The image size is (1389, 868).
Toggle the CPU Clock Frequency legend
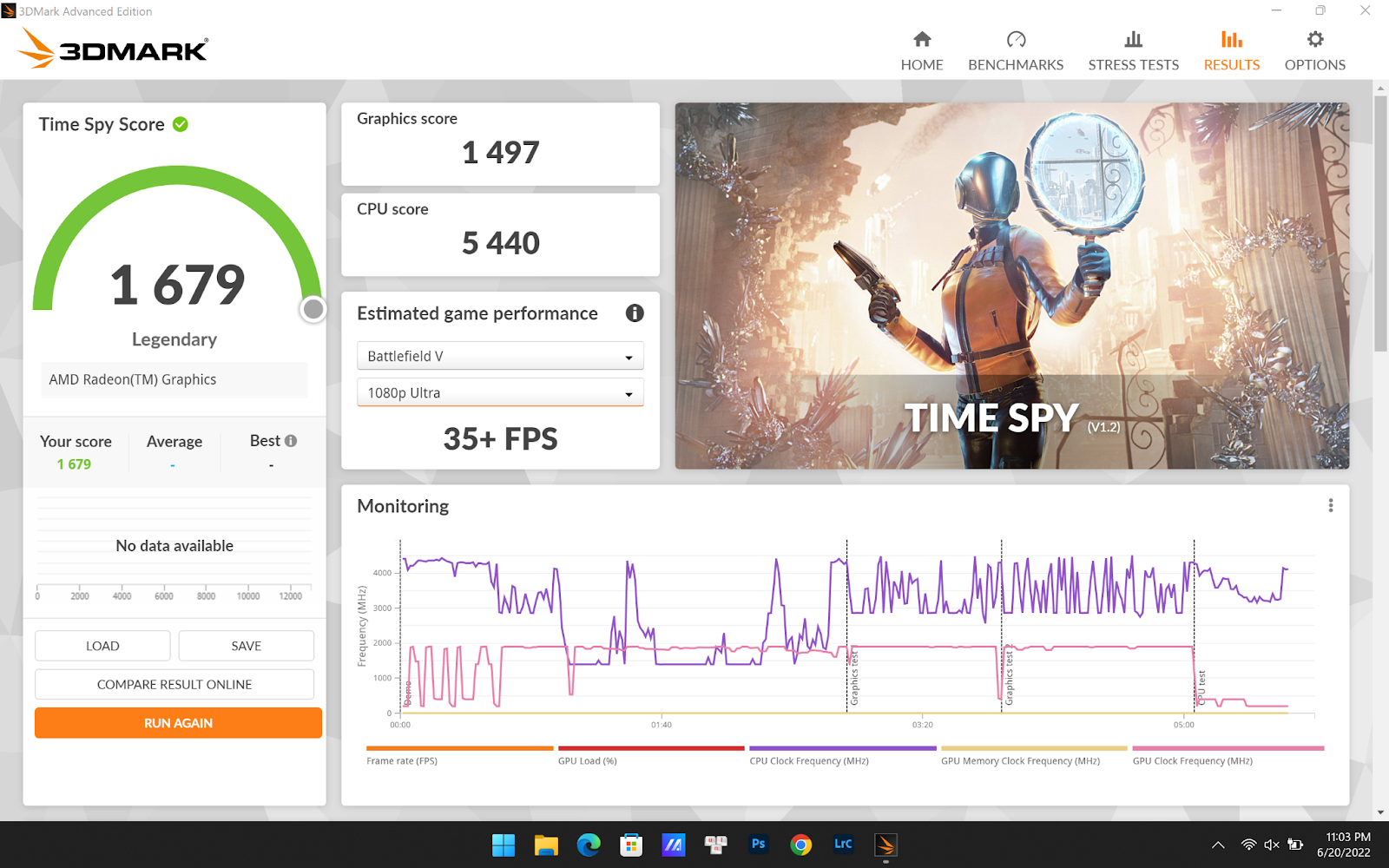point(842,755)
